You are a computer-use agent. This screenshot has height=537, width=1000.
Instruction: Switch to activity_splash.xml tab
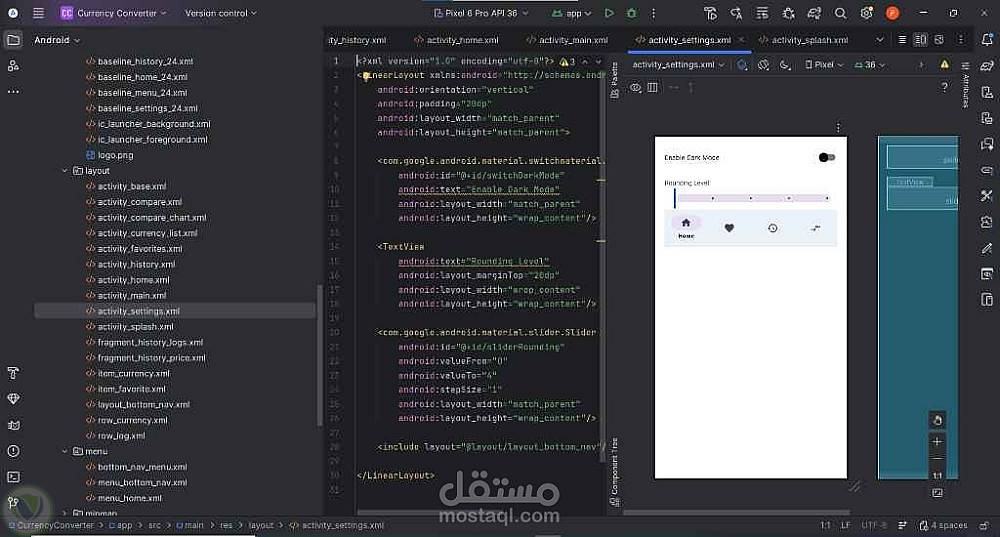[x=804, y=40]
